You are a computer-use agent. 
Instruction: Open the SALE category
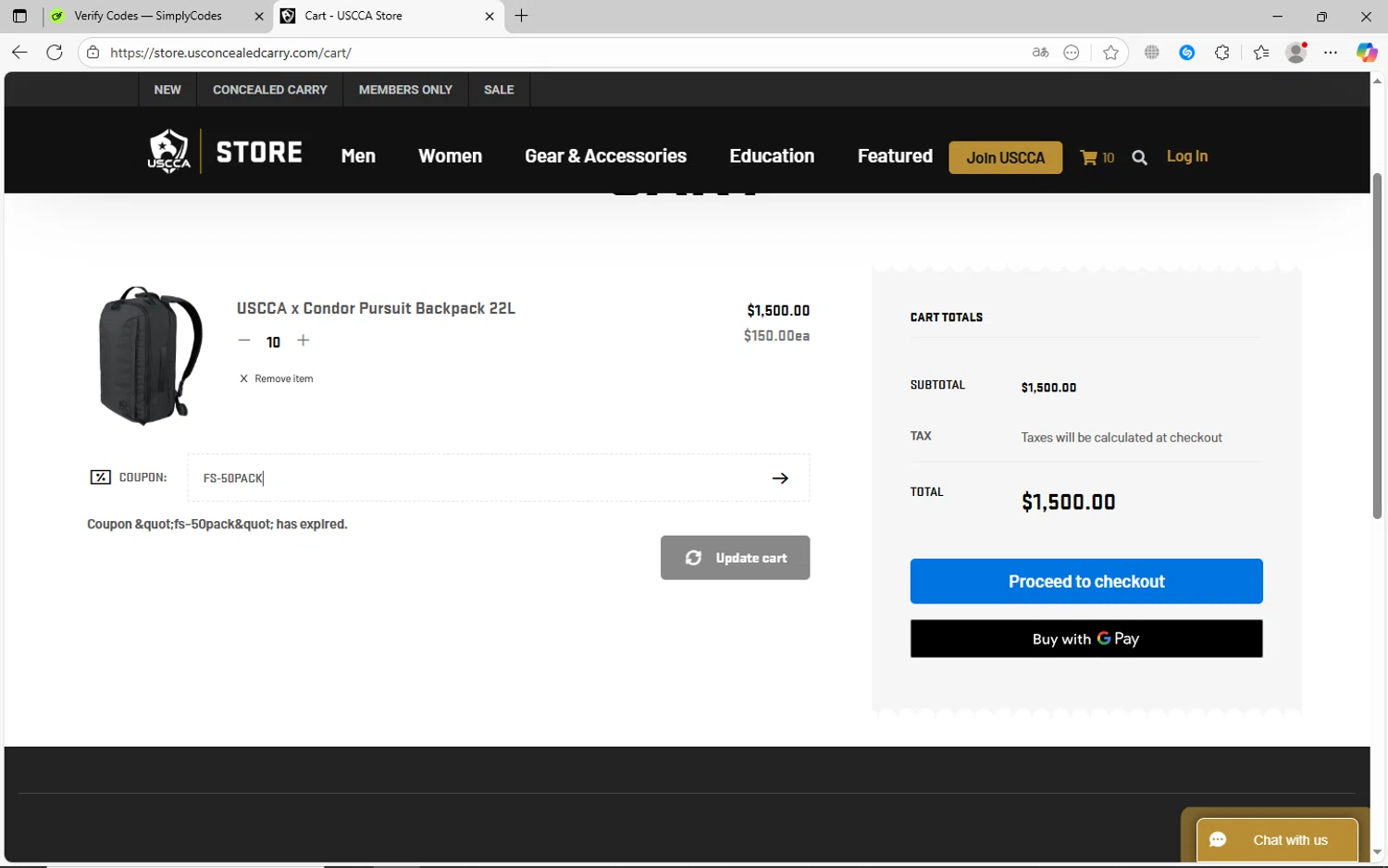(499, 90)
